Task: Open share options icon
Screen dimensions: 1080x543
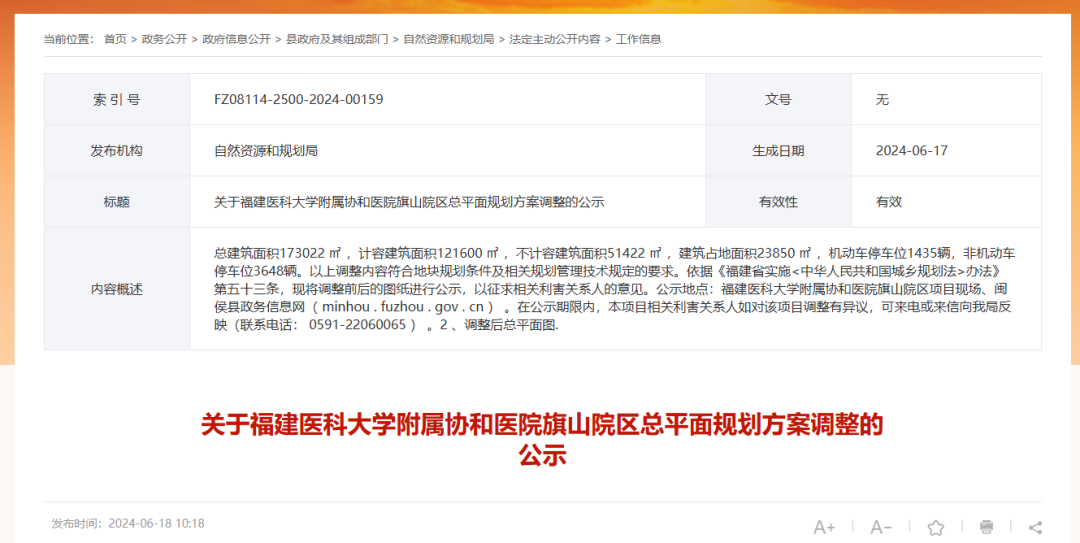Action: click(1035, 528)
